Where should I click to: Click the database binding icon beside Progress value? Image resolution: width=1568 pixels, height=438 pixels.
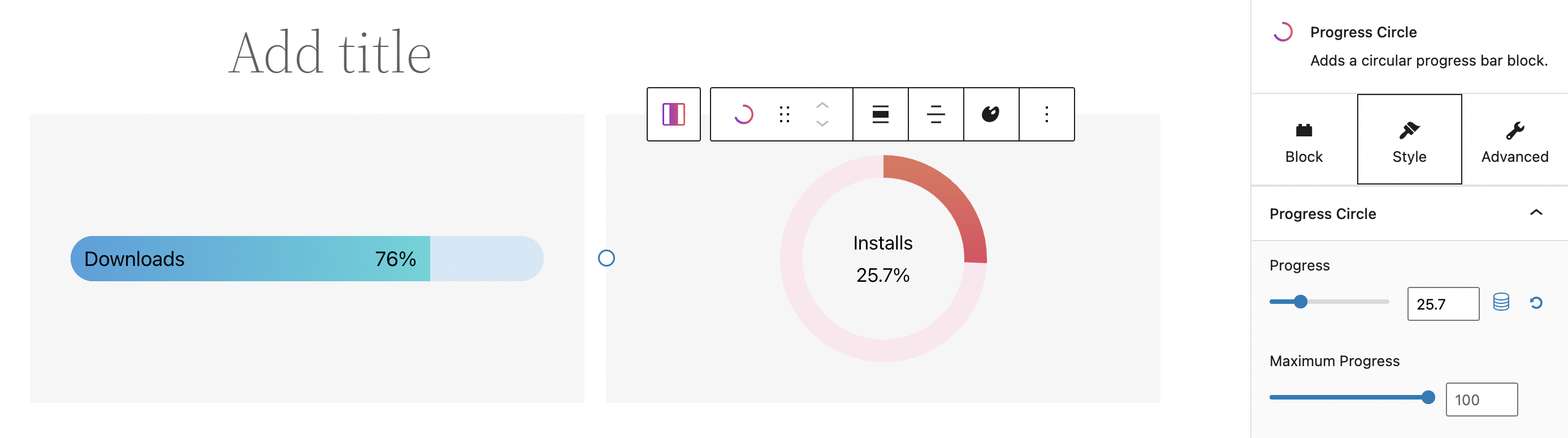pyautogui.click(x=1501, y=303)
